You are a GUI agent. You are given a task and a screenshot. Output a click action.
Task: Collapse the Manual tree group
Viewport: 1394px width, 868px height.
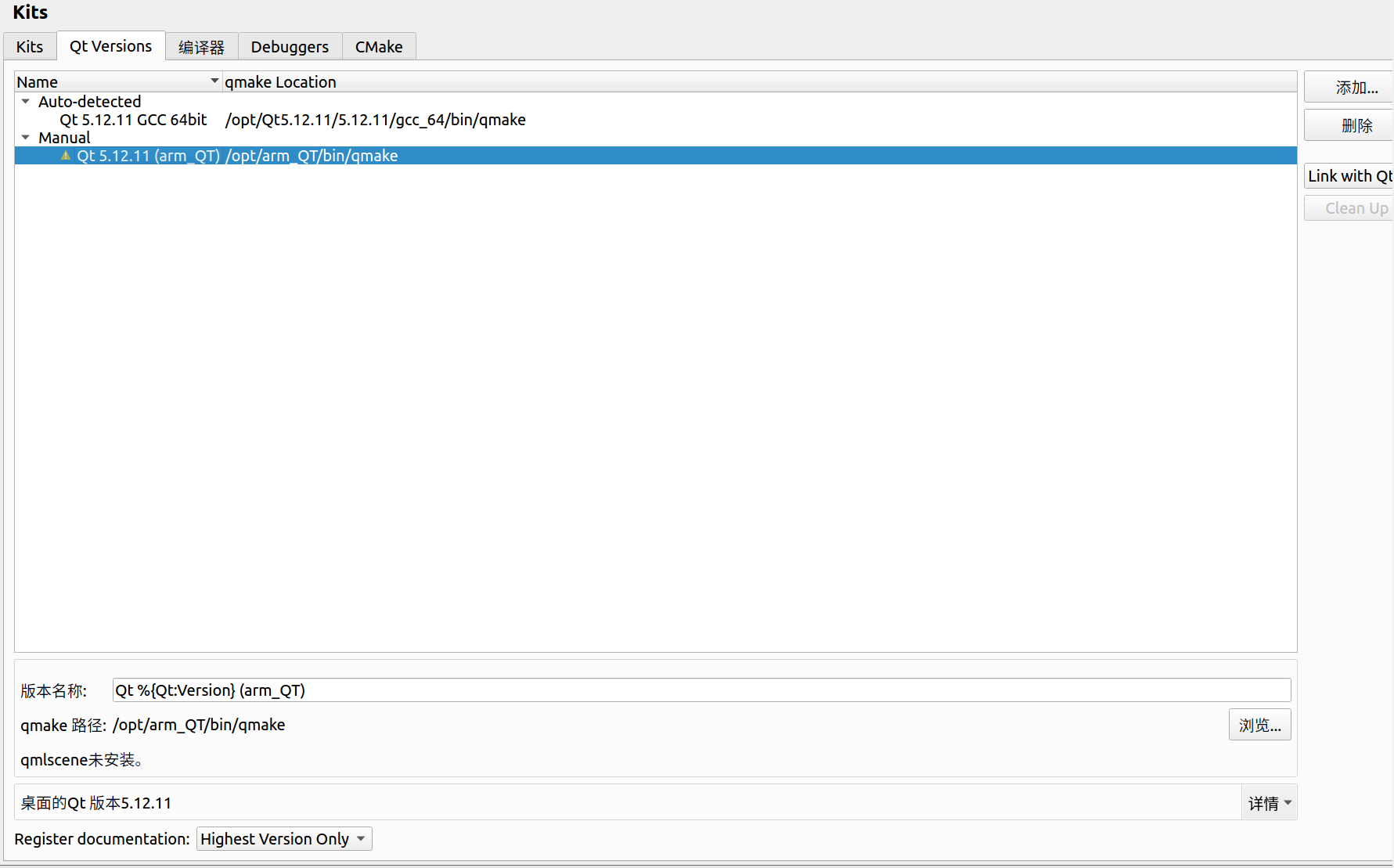click(x=26, y=137)
